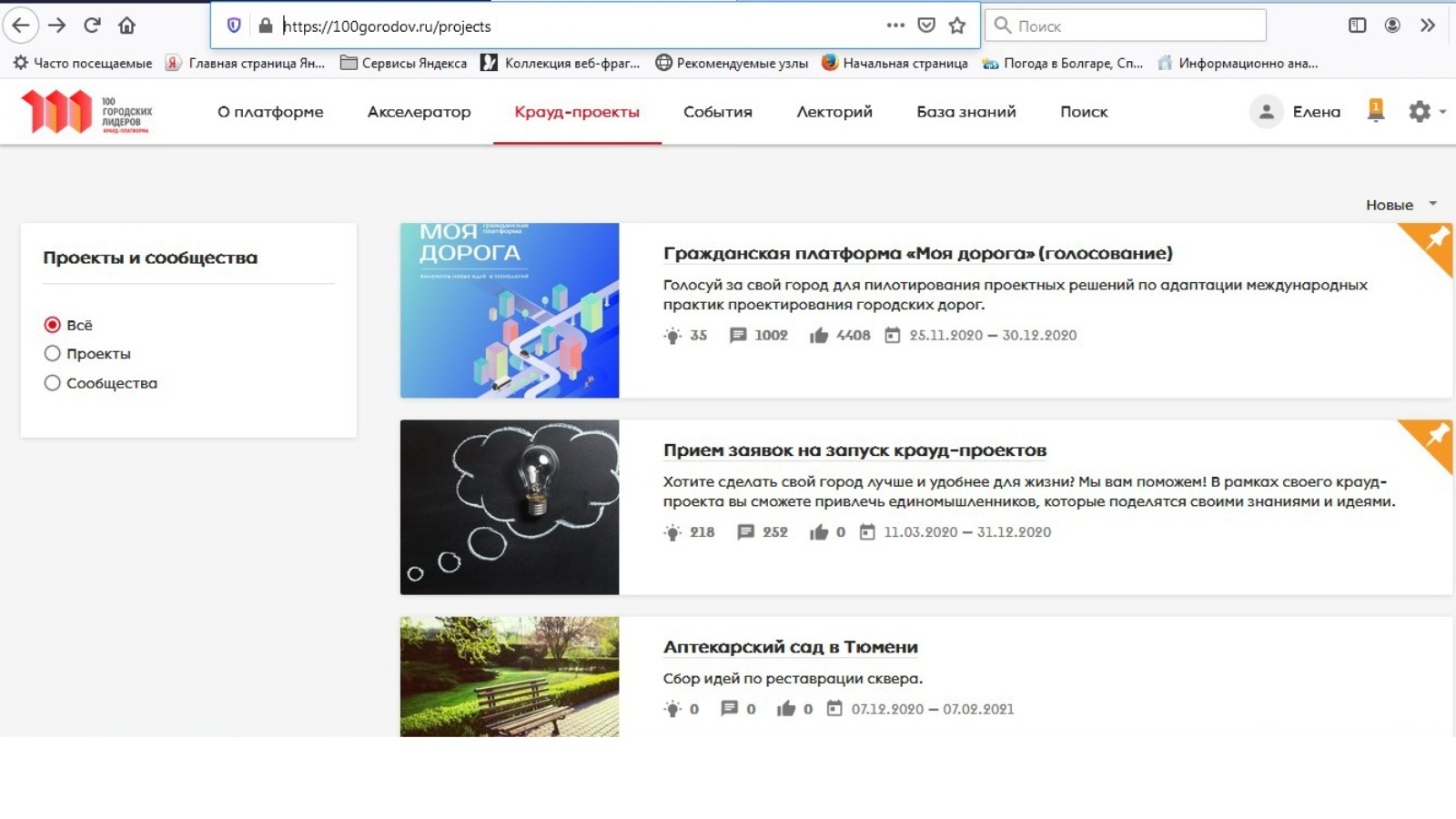Open the Аптекарский сад в Тюмени project link
Image resolution: width=1456 pixels, height=819 pixels.
point(790,647)
